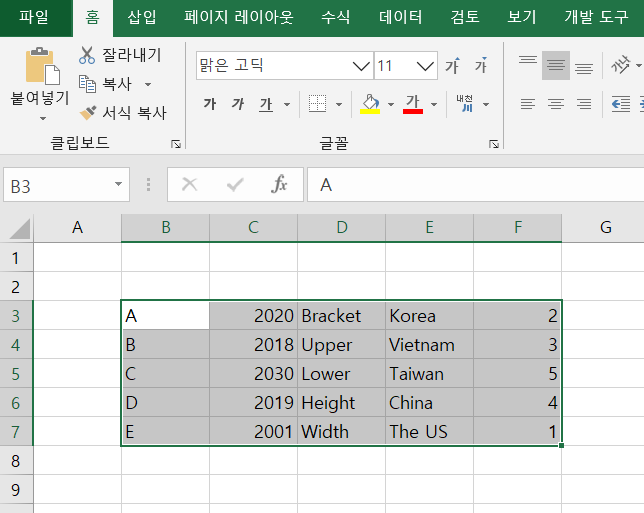Screen dimensions: 644x513
Task: Switch to the 보기 (View) tab
Action: 522,17
